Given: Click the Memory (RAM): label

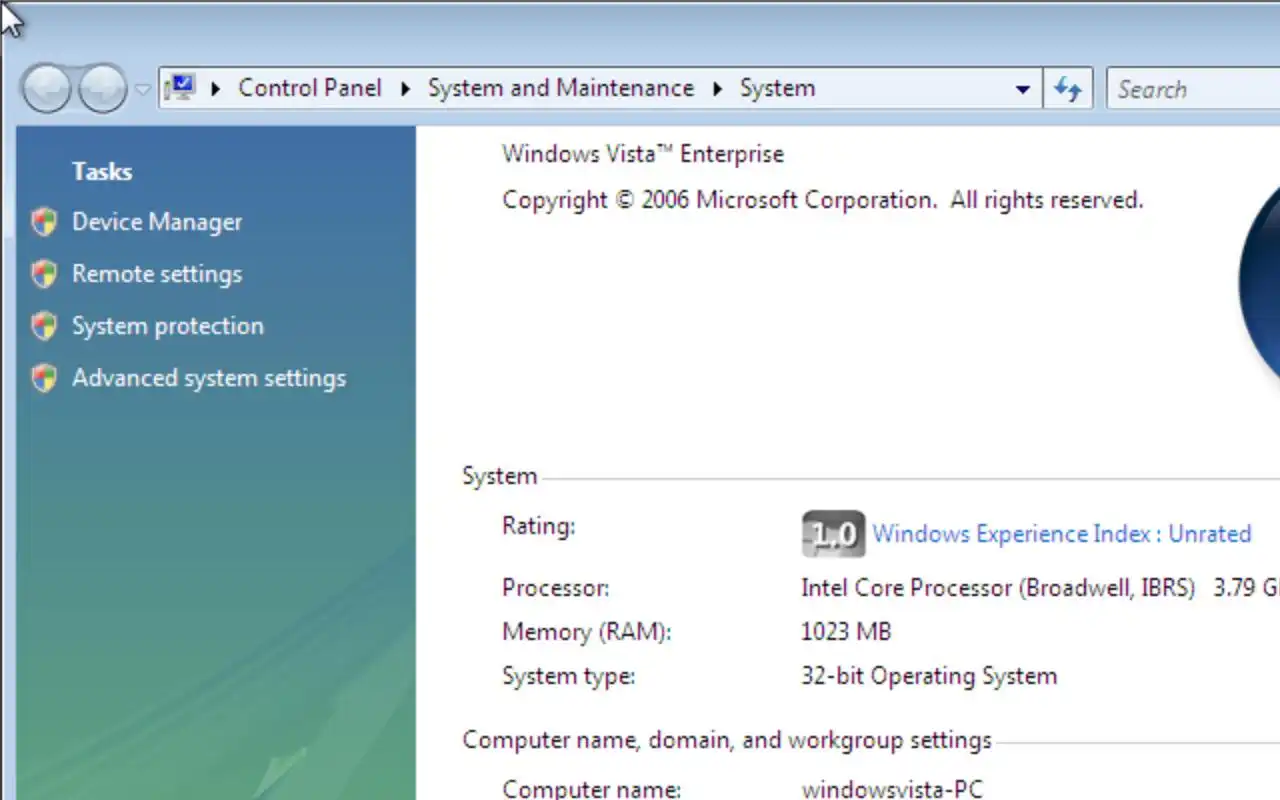Looking at the screenshot, I should (x=587, y=632).
